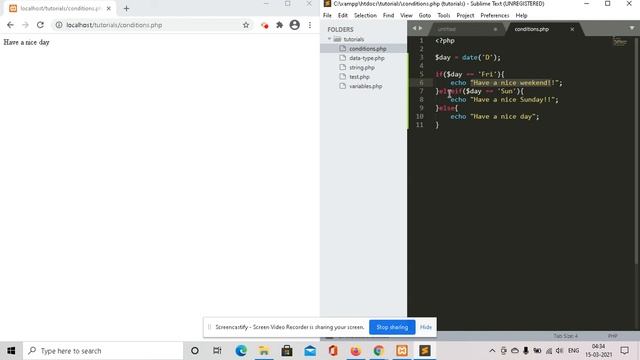Open Chrome three-dot menu
Image resolution: width=640 pixels, height=360 pixels.
point(310,25)
